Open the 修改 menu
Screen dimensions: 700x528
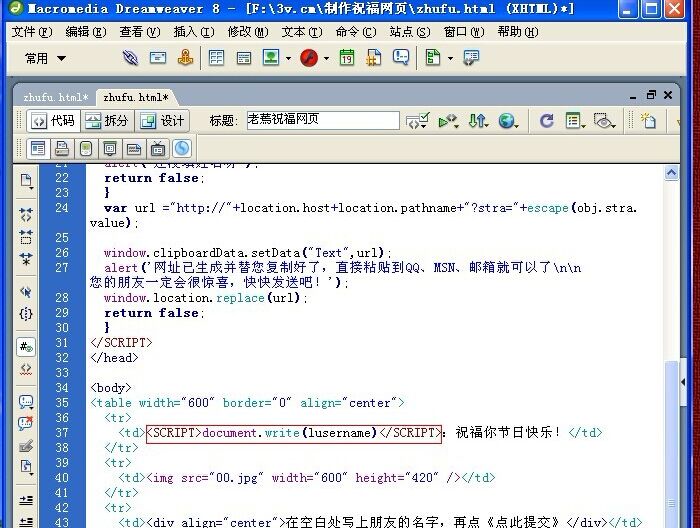[x=248, y=32]
